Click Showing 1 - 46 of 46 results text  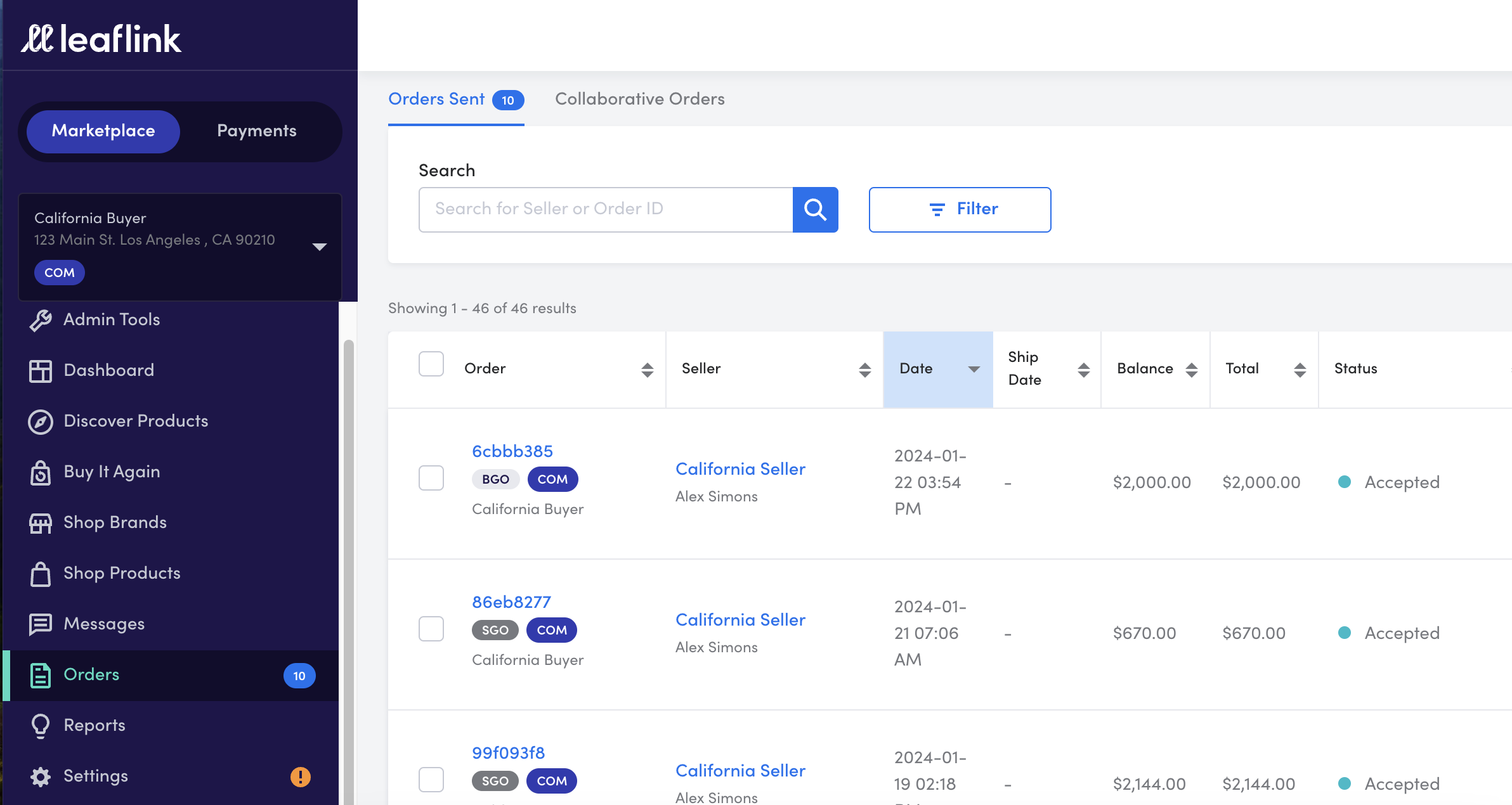(482, 309)
